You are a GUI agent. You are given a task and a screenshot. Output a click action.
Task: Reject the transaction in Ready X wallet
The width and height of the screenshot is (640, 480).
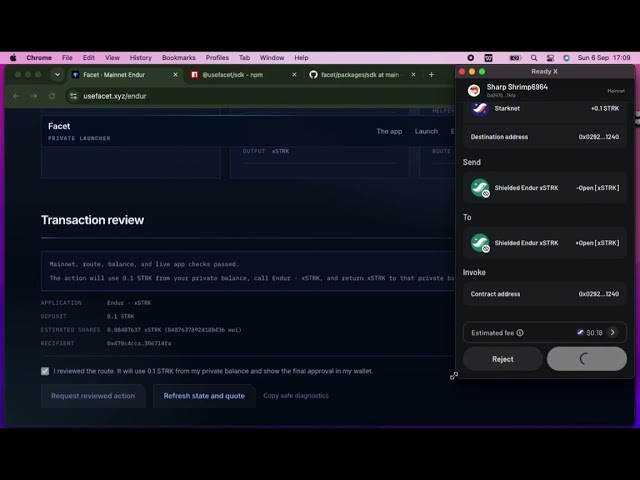[502, 359]
